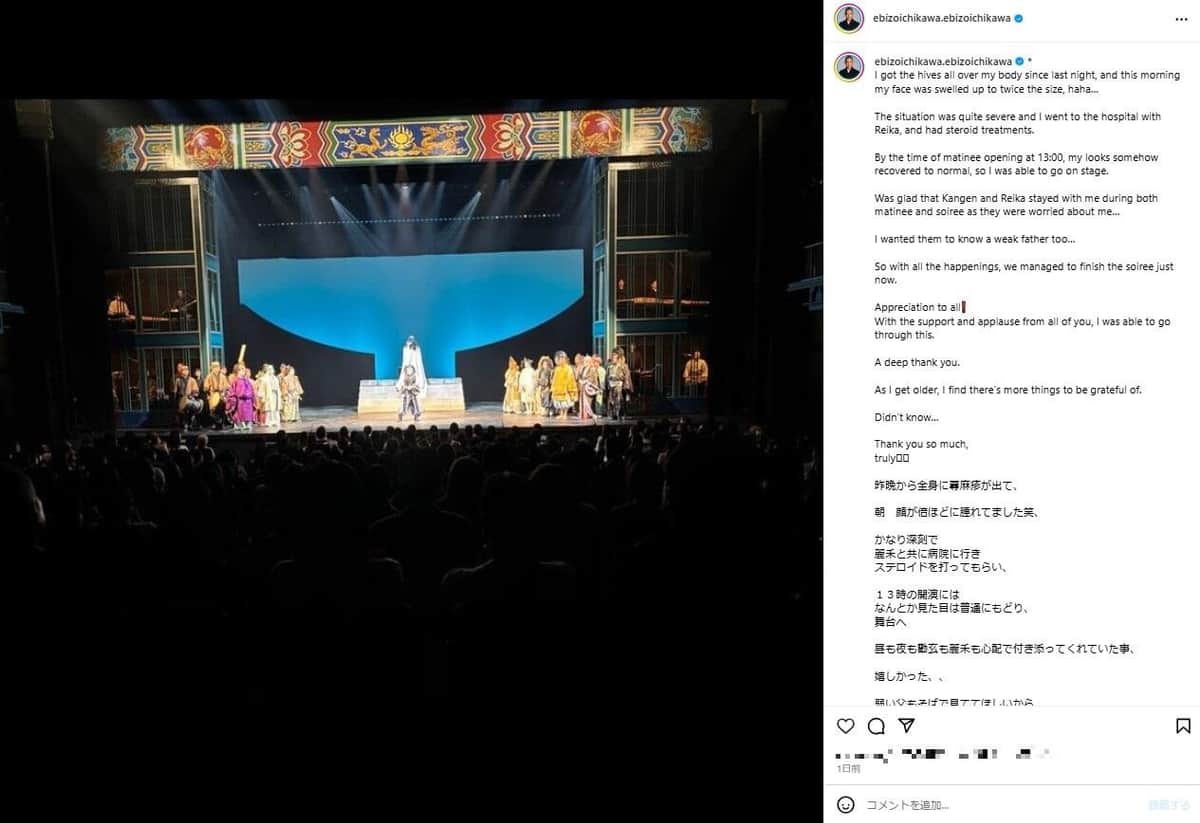
Task: Click the blurred liked-by line
Action: point(943,754)
